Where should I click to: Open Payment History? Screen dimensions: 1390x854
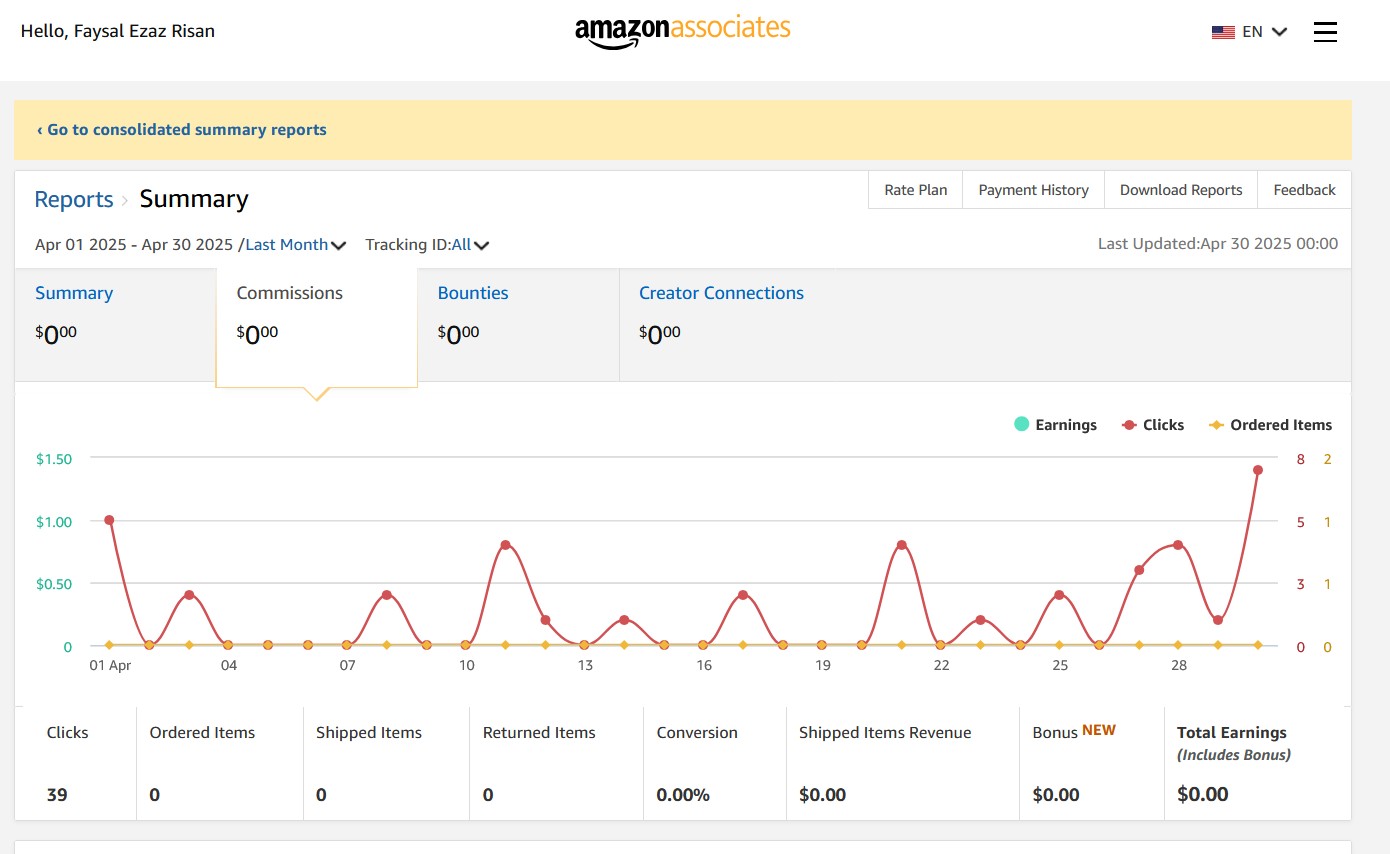[x=1033, y=190]
